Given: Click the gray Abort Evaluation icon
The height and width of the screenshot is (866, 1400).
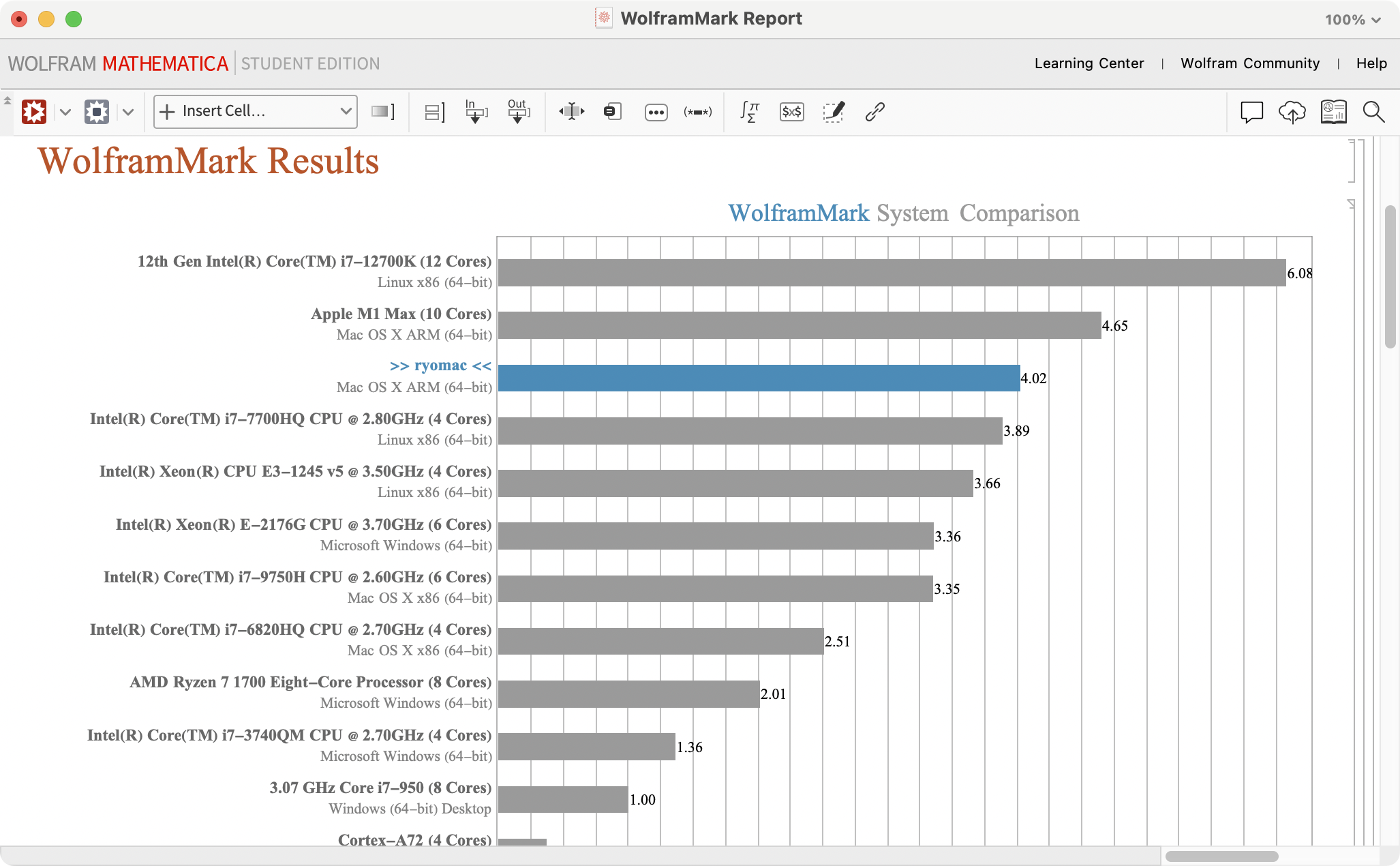Looking at the screenshot, I should (97, 111).
